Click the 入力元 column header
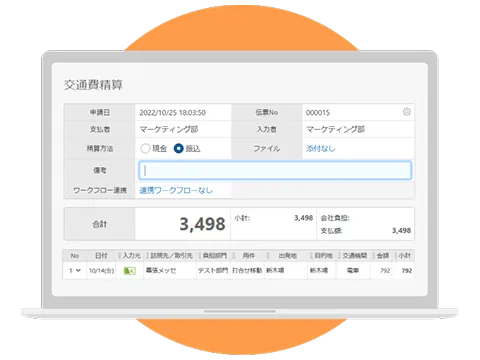 pos(131,256)
